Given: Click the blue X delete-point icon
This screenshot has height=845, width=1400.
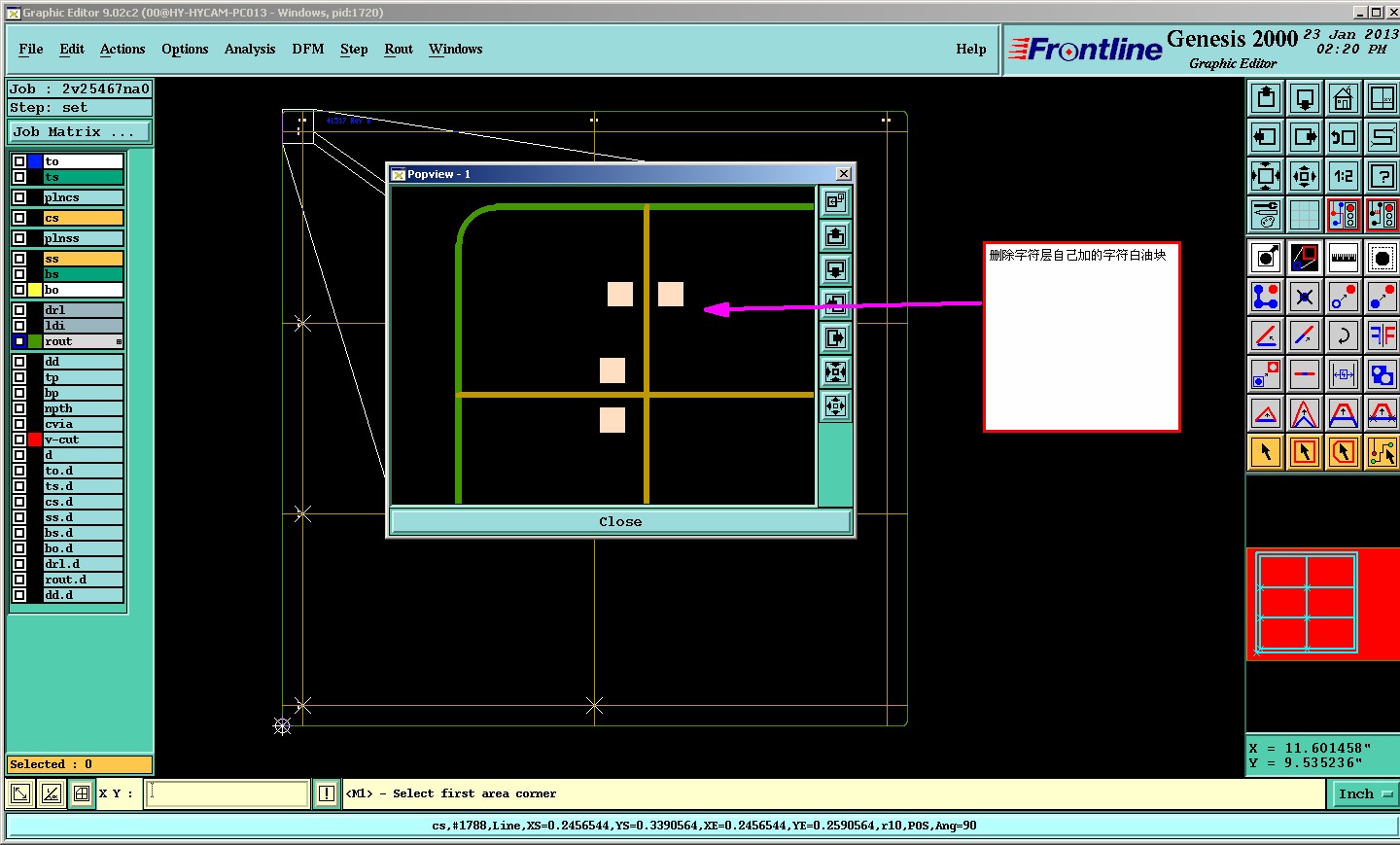Looking at the screenshot, I should pyautogui.click(x=1305, y=297).
